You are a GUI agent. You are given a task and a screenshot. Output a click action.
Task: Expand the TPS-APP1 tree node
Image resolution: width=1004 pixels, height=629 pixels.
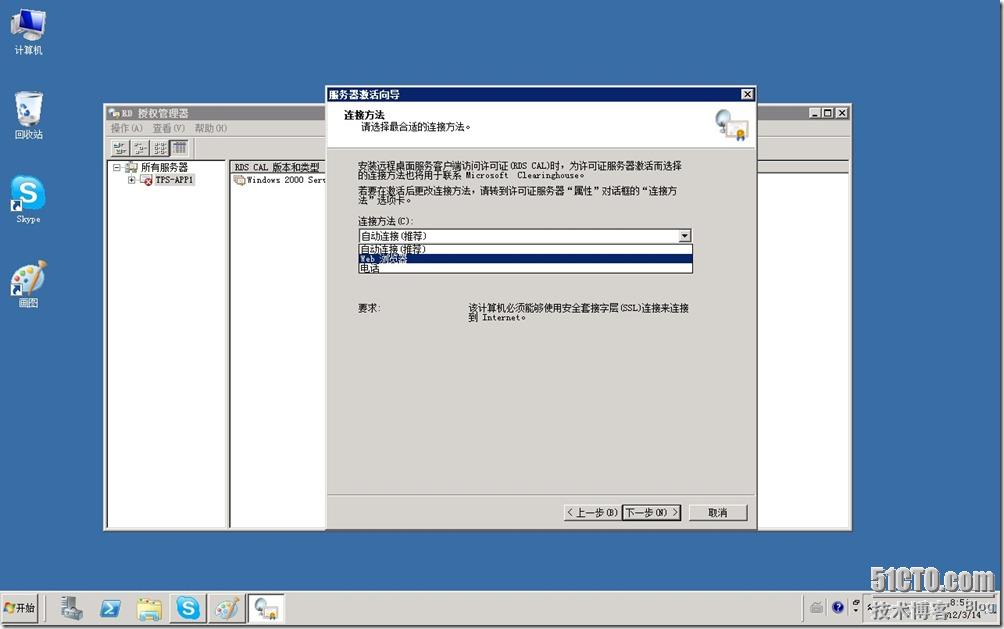click(x=131, y=180)
